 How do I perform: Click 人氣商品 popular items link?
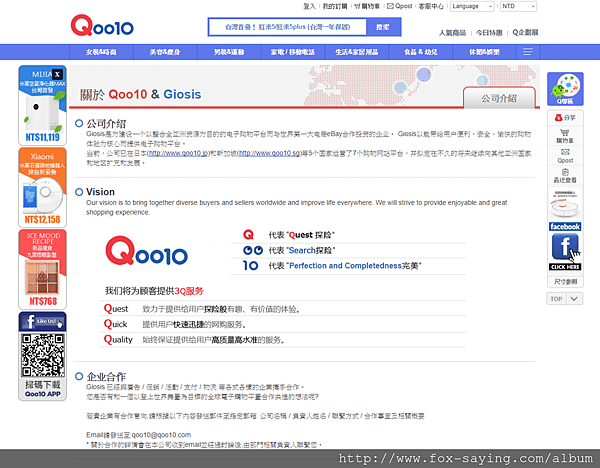click(452, 33)
